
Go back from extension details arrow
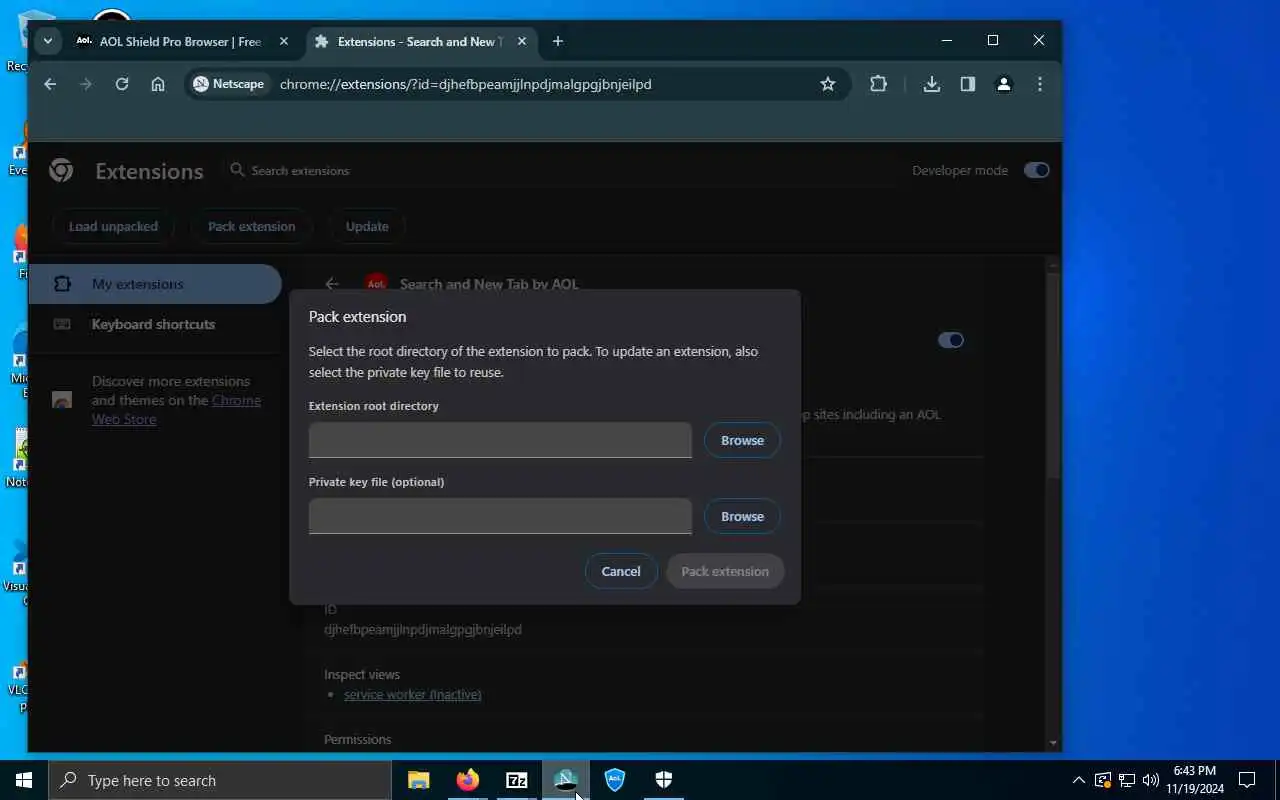point(332,284)
